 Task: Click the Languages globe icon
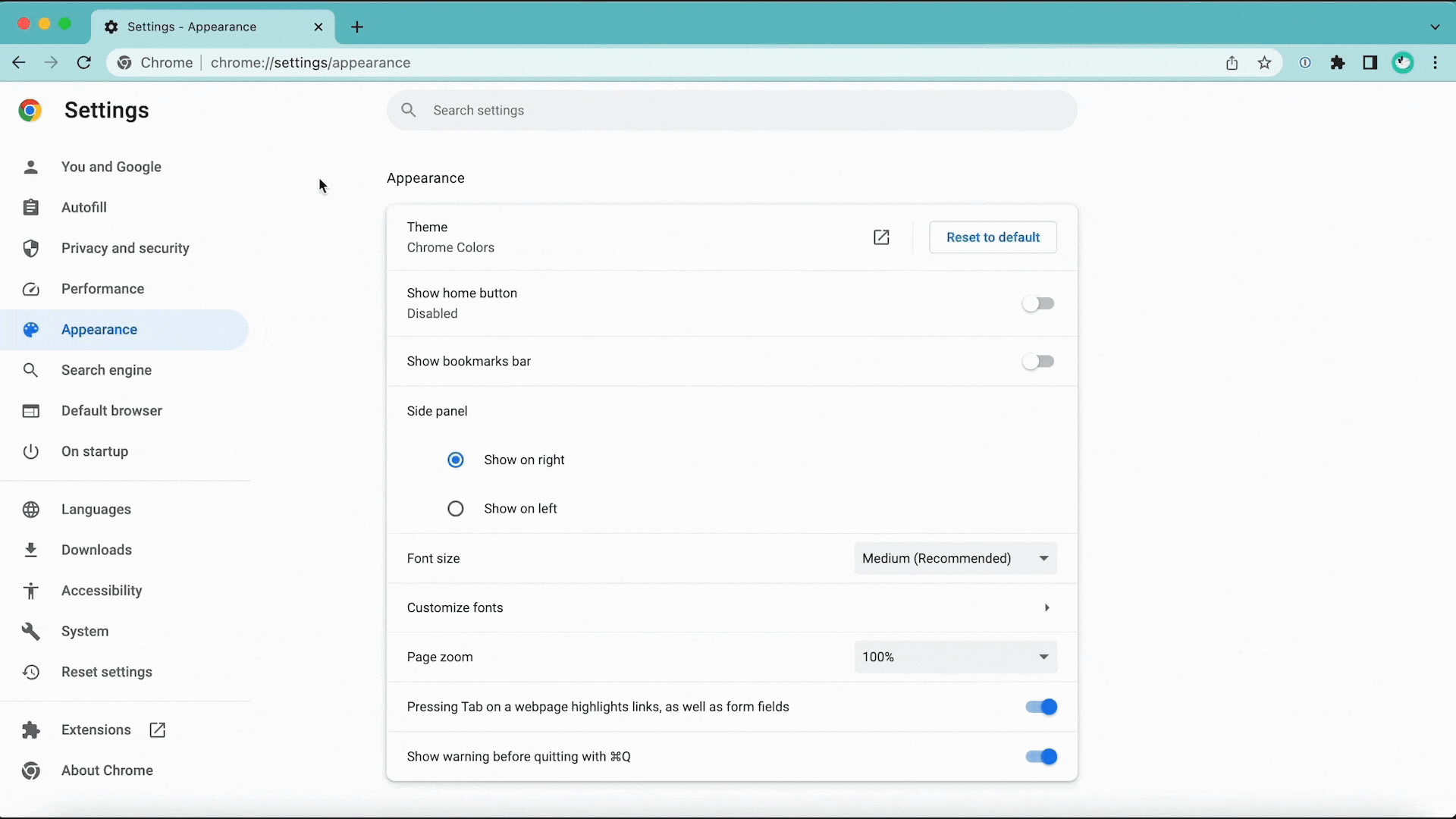pos(31,510)
